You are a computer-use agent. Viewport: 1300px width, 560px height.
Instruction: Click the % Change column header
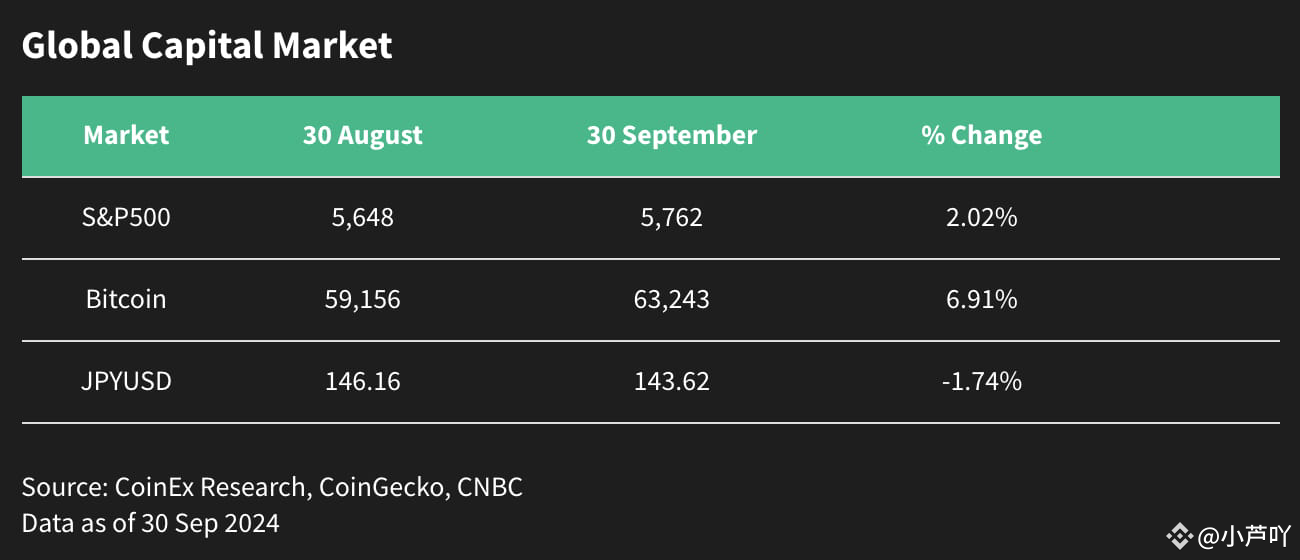click(x=982, y=135)
